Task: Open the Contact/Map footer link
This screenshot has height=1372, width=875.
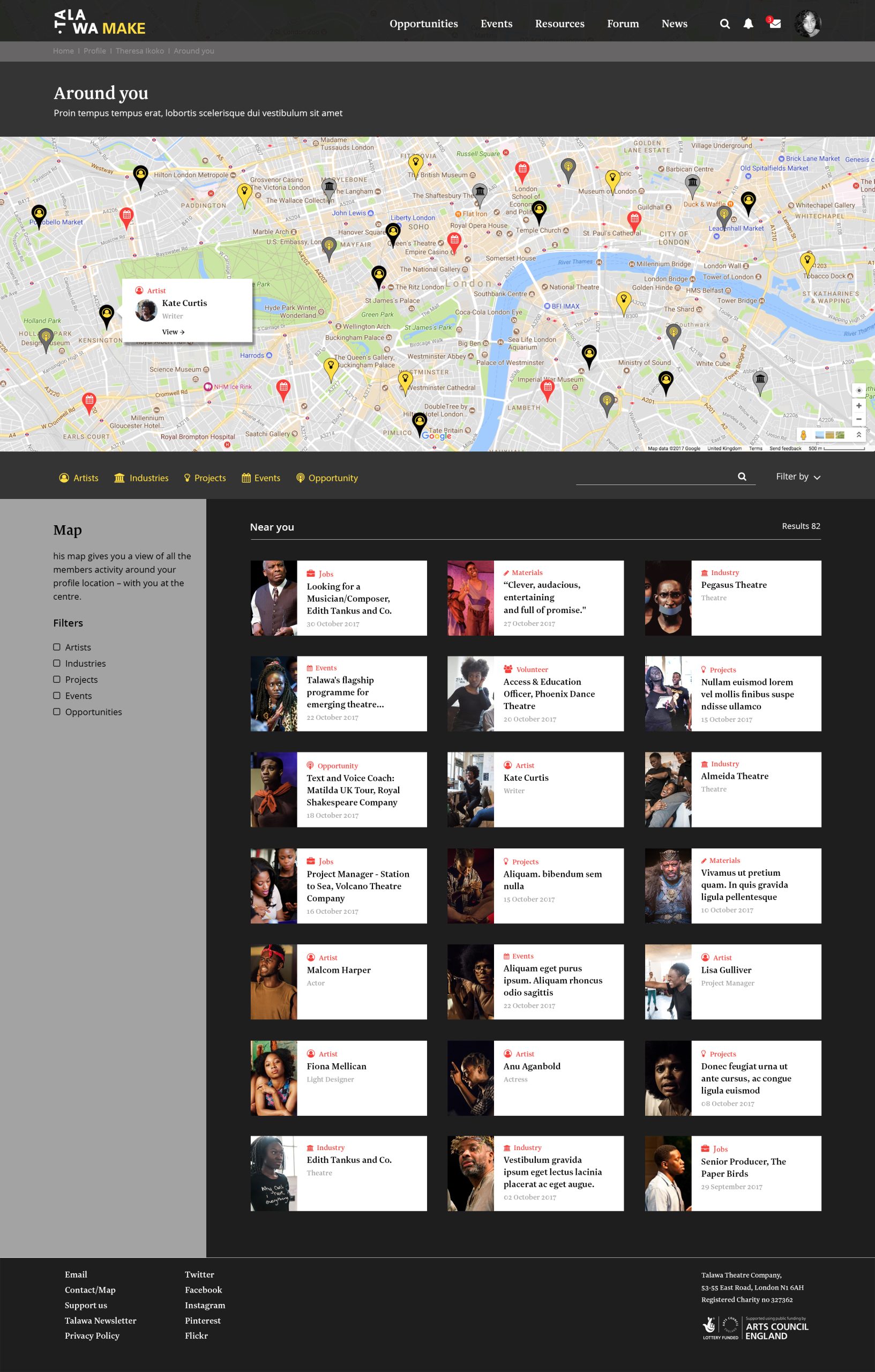Action: tap(90, 1289)
